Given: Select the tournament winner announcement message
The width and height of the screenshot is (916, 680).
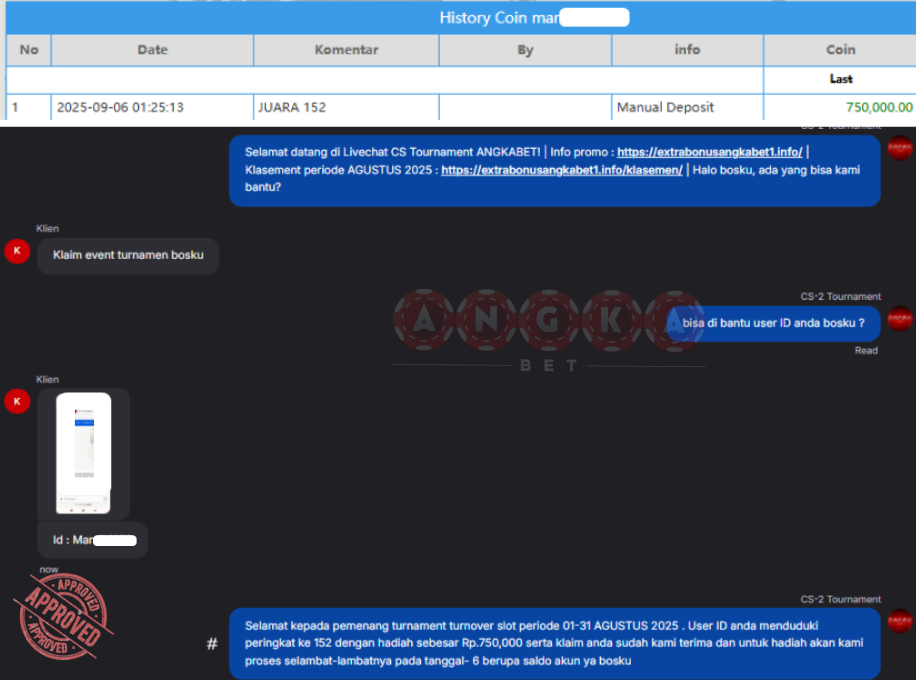Looking at the screenshot, I should 554,643.
